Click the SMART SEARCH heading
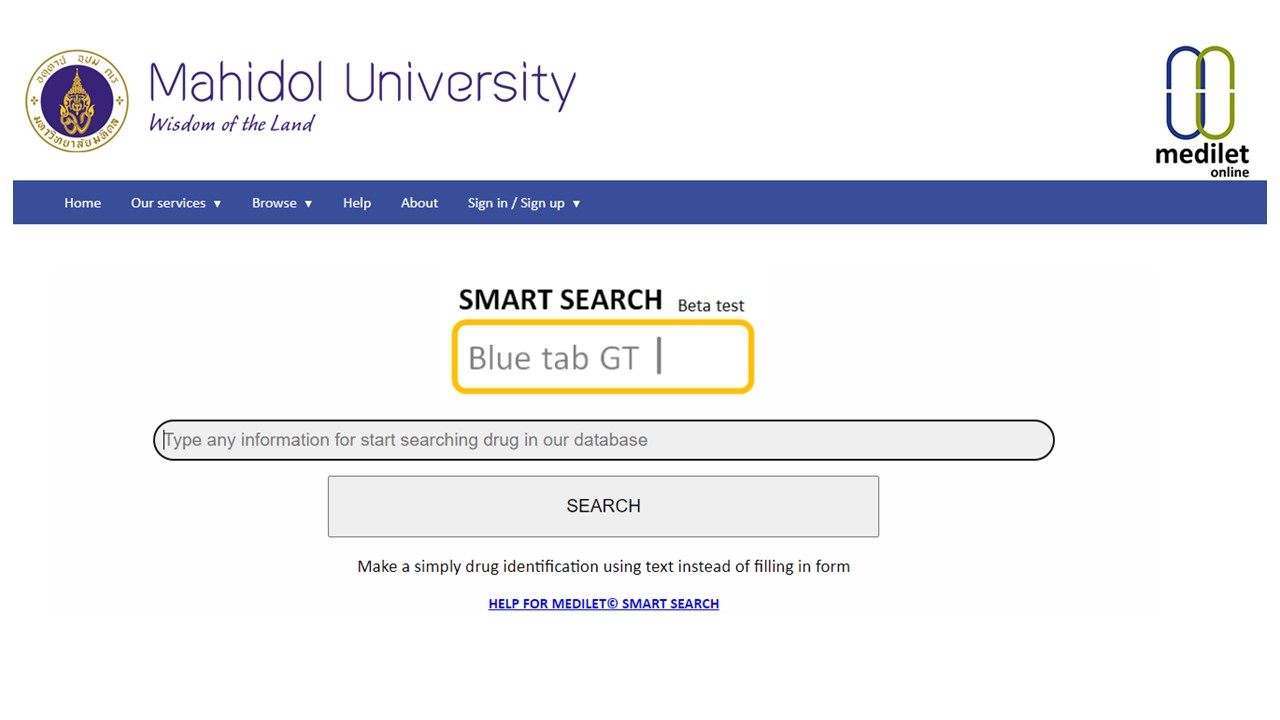1280x720 pixels. (560, 300)
